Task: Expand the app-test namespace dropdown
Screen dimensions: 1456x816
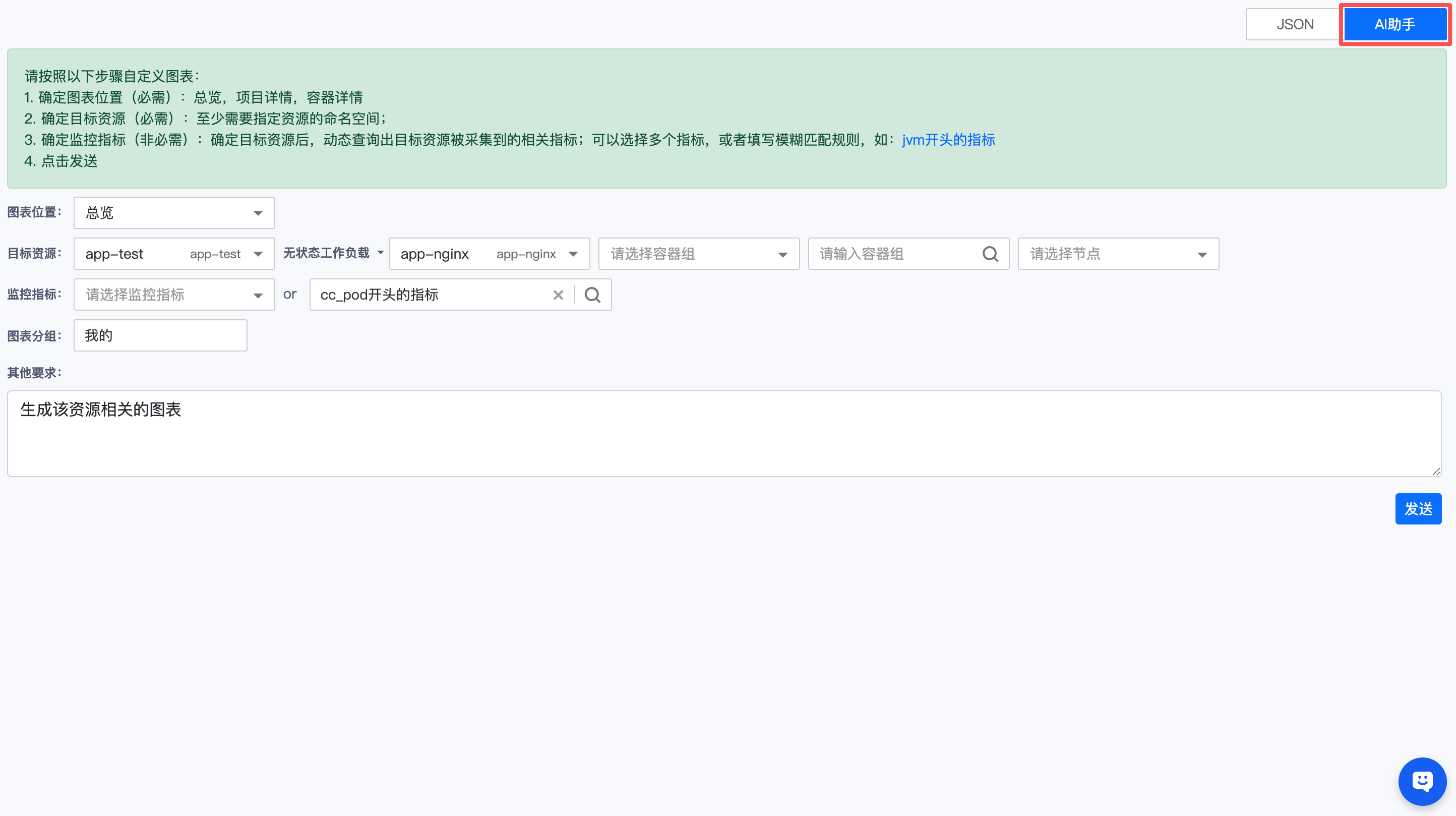Action: [174, 254]
